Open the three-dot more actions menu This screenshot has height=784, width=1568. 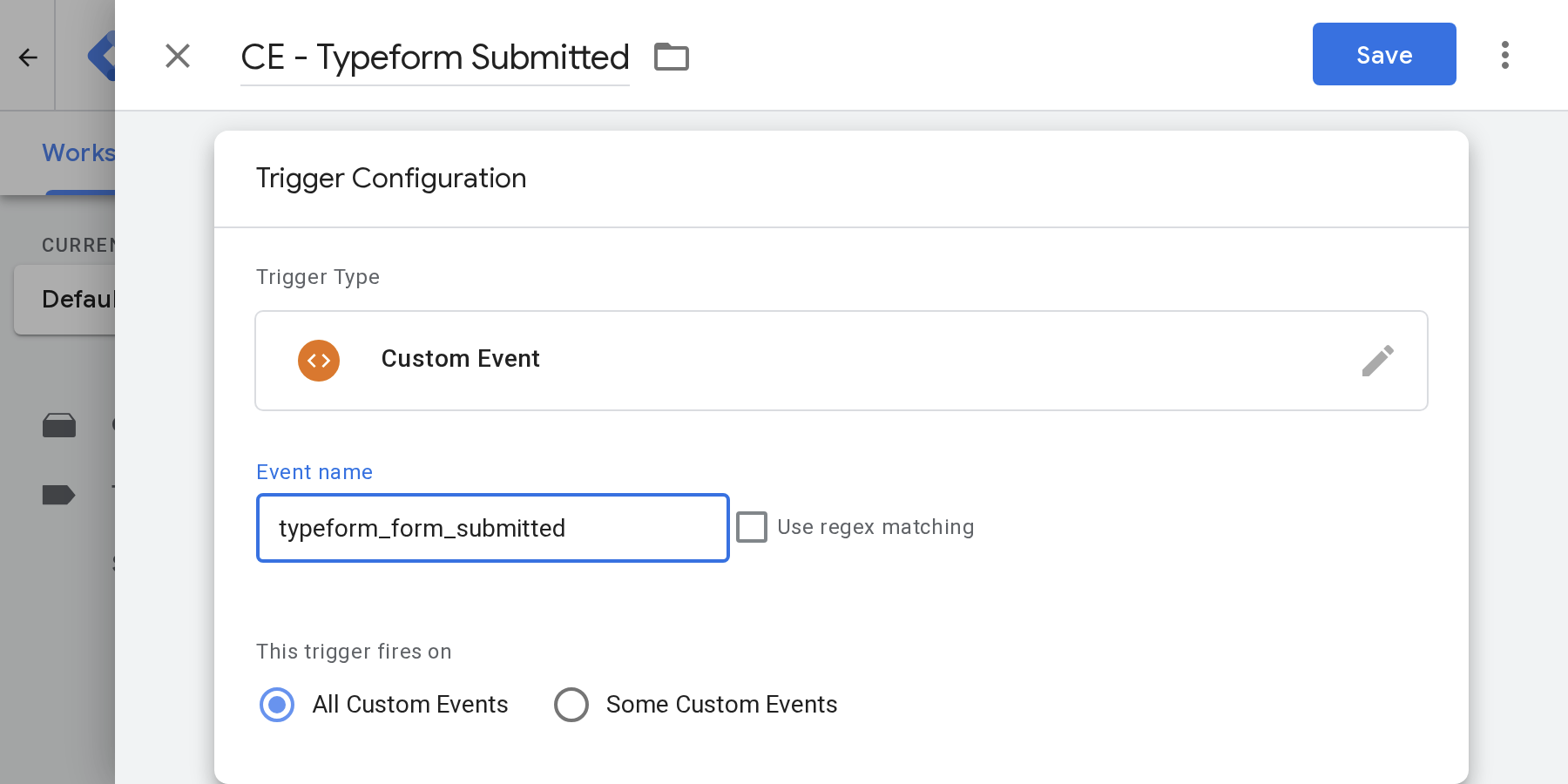[x=1505, y=55]
